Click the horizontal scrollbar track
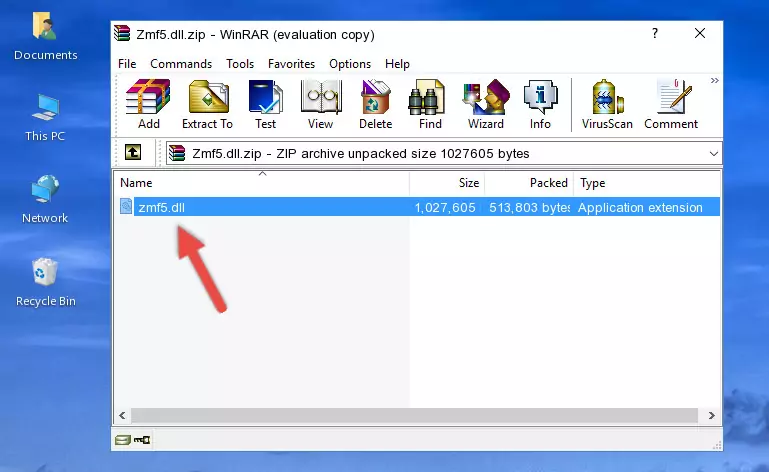Viewport: 769px width, 472px height. (x=414, y=416)
